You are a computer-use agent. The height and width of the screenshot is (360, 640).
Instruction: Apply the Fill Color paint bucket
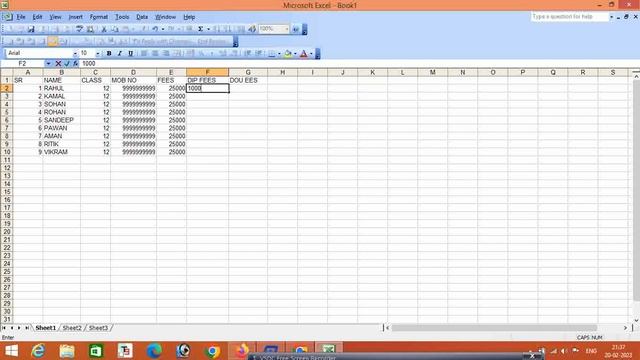[x=288, y=53]
